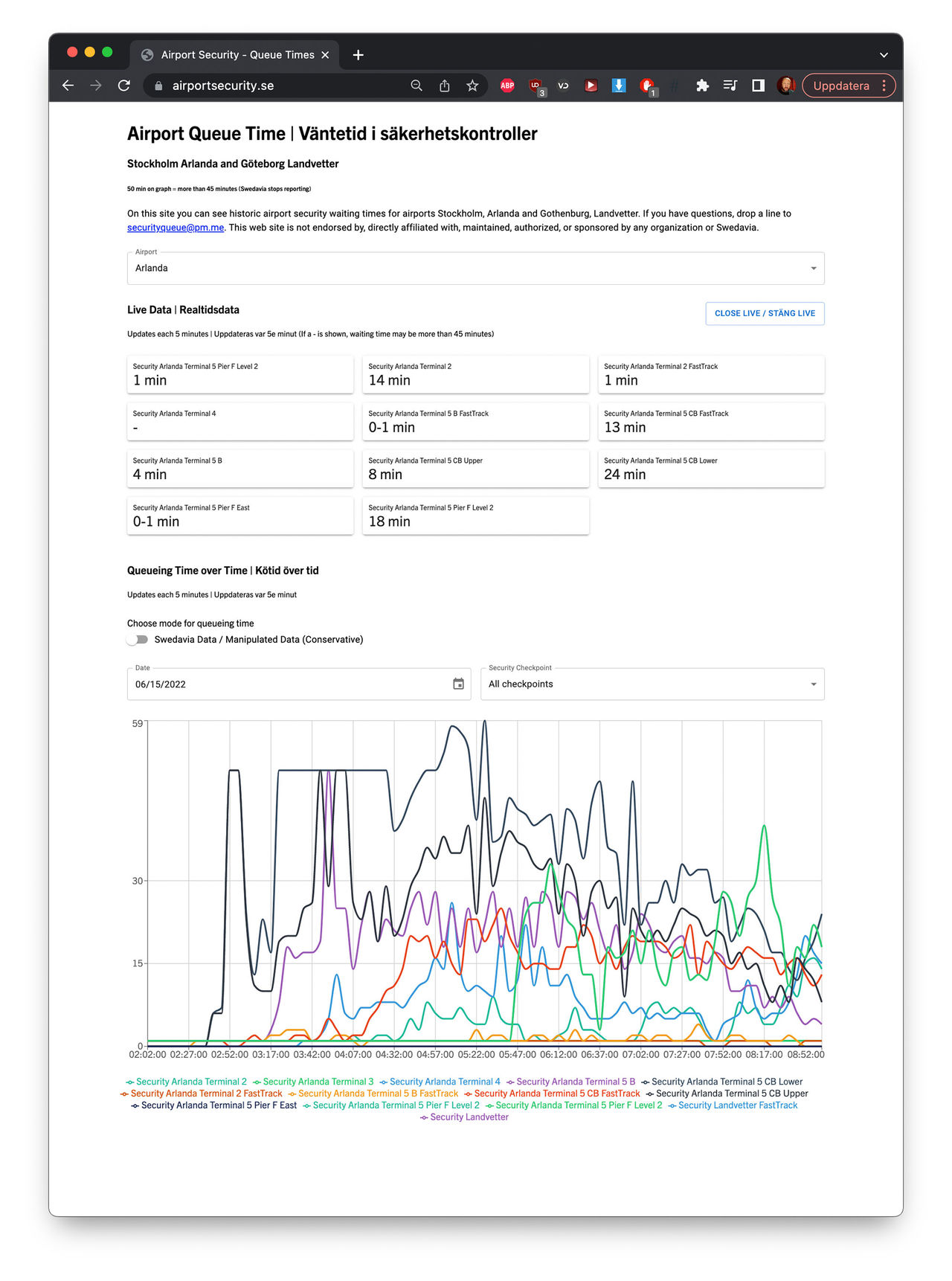
Task: Bookmark this page with the star icon
Action: coord(472,86)
